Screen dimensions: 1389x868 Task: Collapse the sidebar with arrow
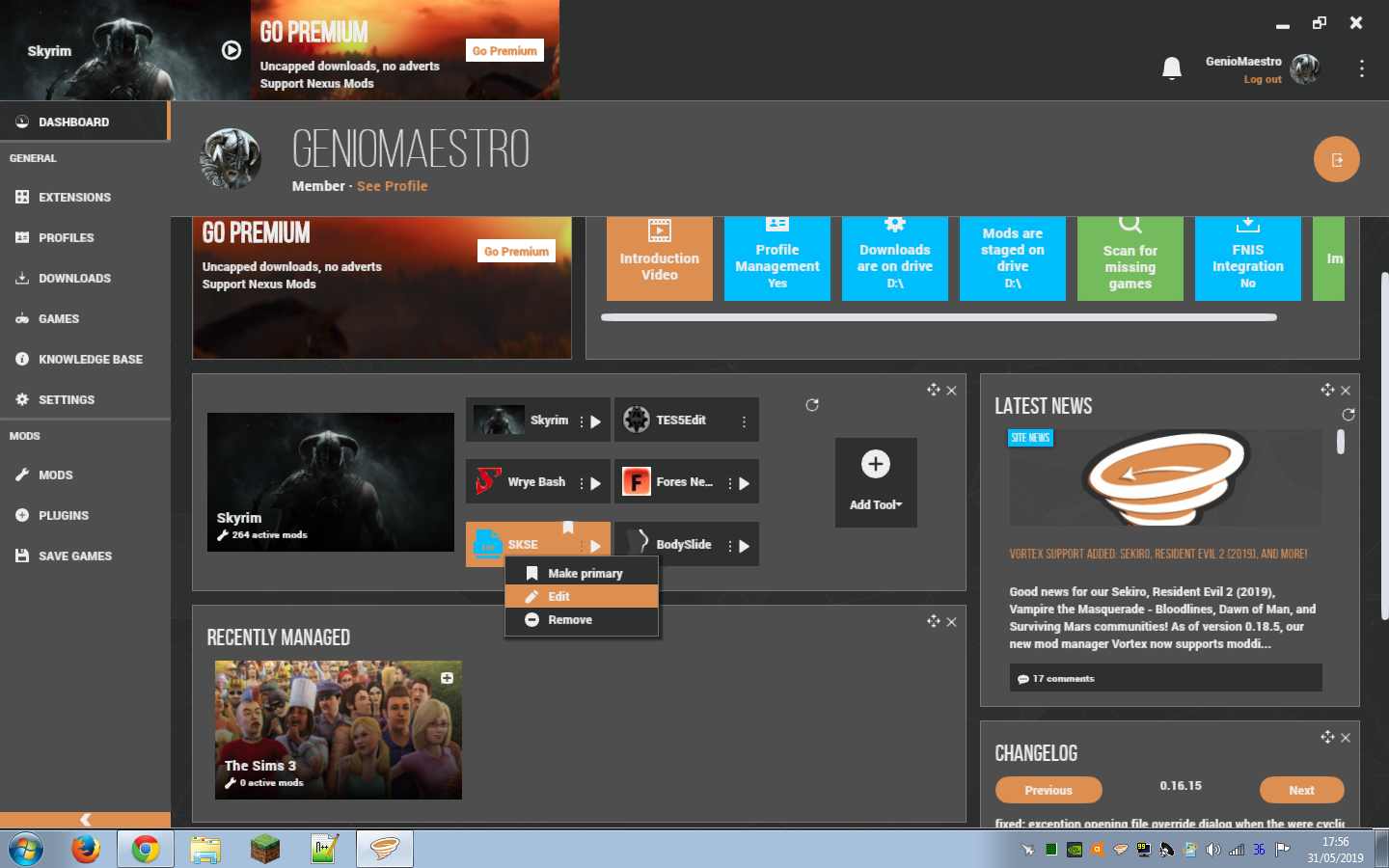pos(85,819)
